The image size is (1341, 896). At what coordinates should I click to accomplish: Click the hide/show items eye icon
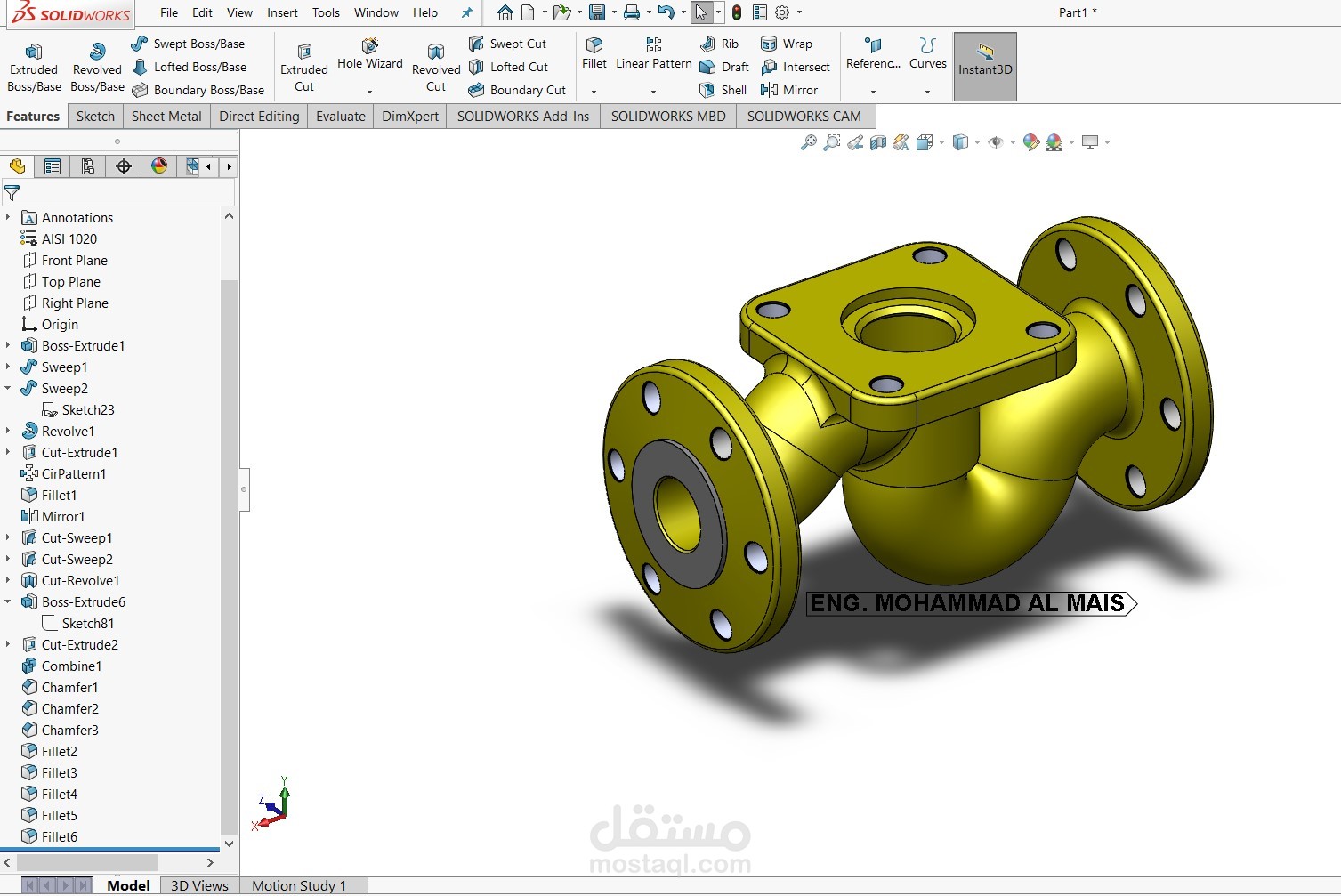tap(998, 142)
